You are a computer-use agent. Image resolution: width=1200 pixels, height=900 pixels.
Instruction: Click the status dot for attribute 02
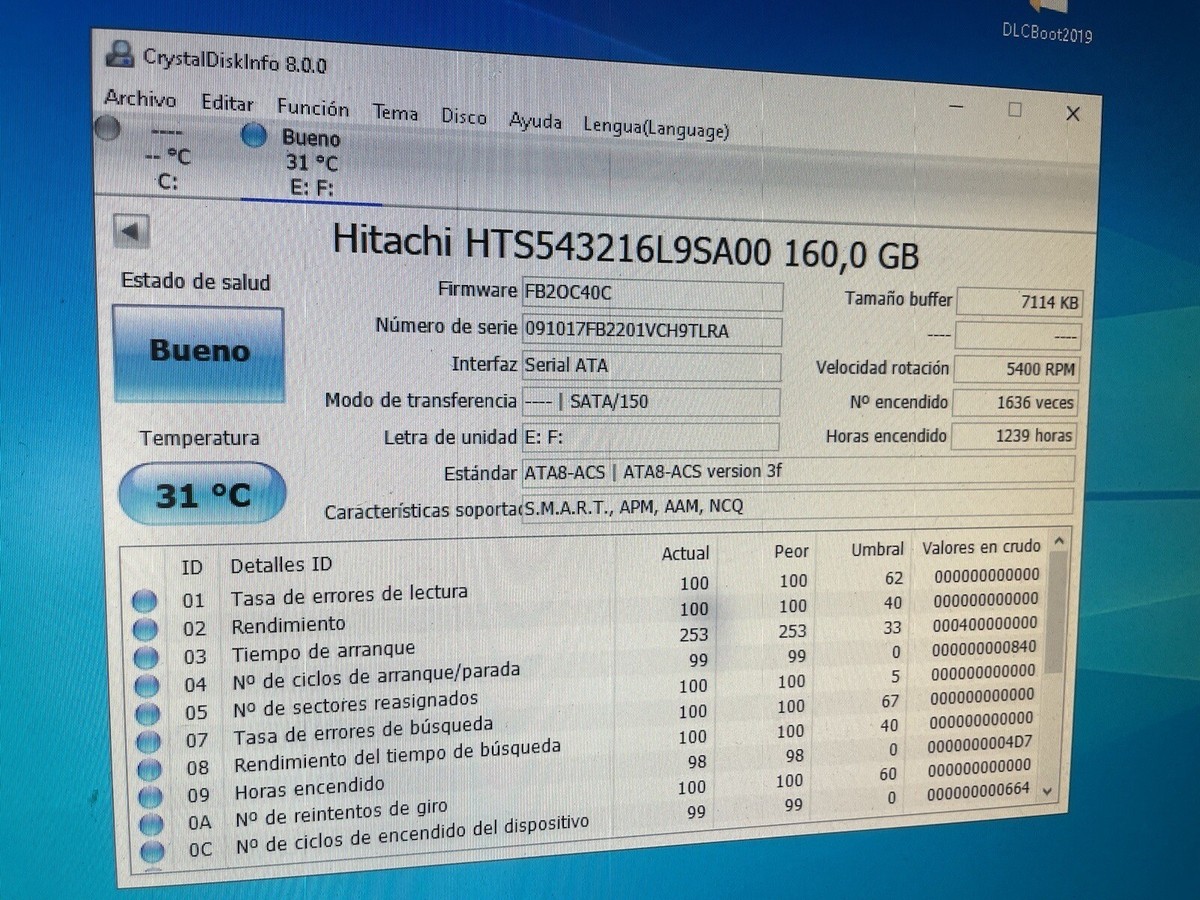pos(146,629)
